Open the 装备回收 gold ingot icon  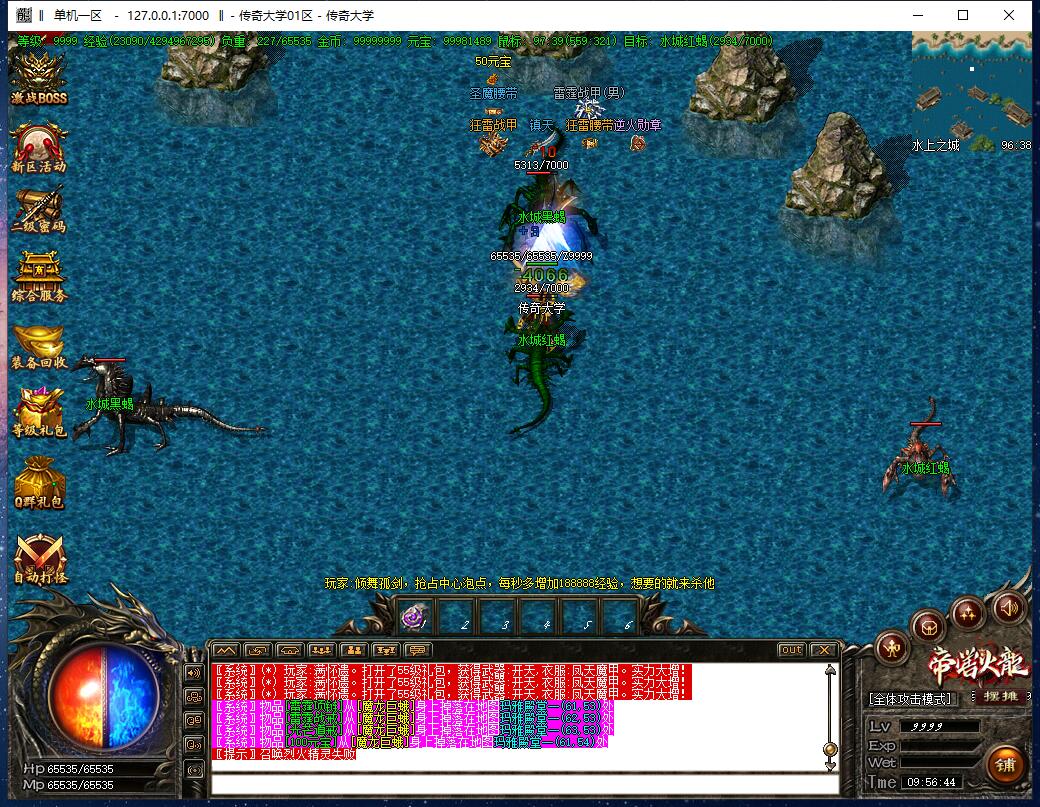38,342
